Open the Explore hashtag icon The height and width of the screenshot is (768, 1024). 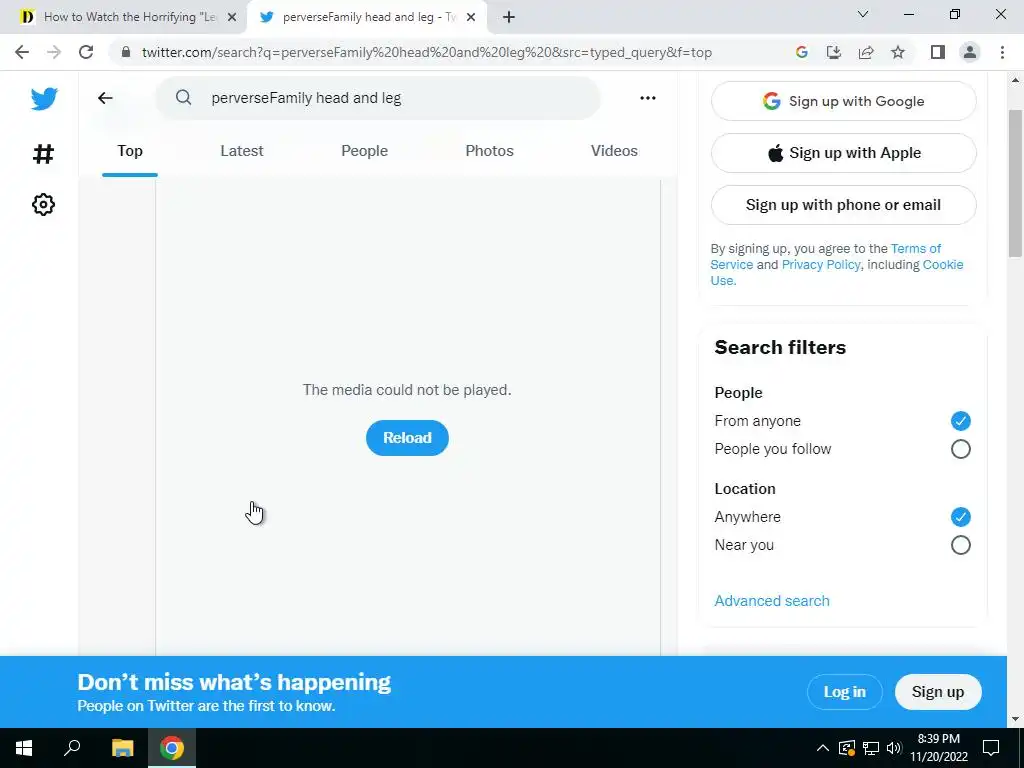pyautogui.click(x=44, y=154)
